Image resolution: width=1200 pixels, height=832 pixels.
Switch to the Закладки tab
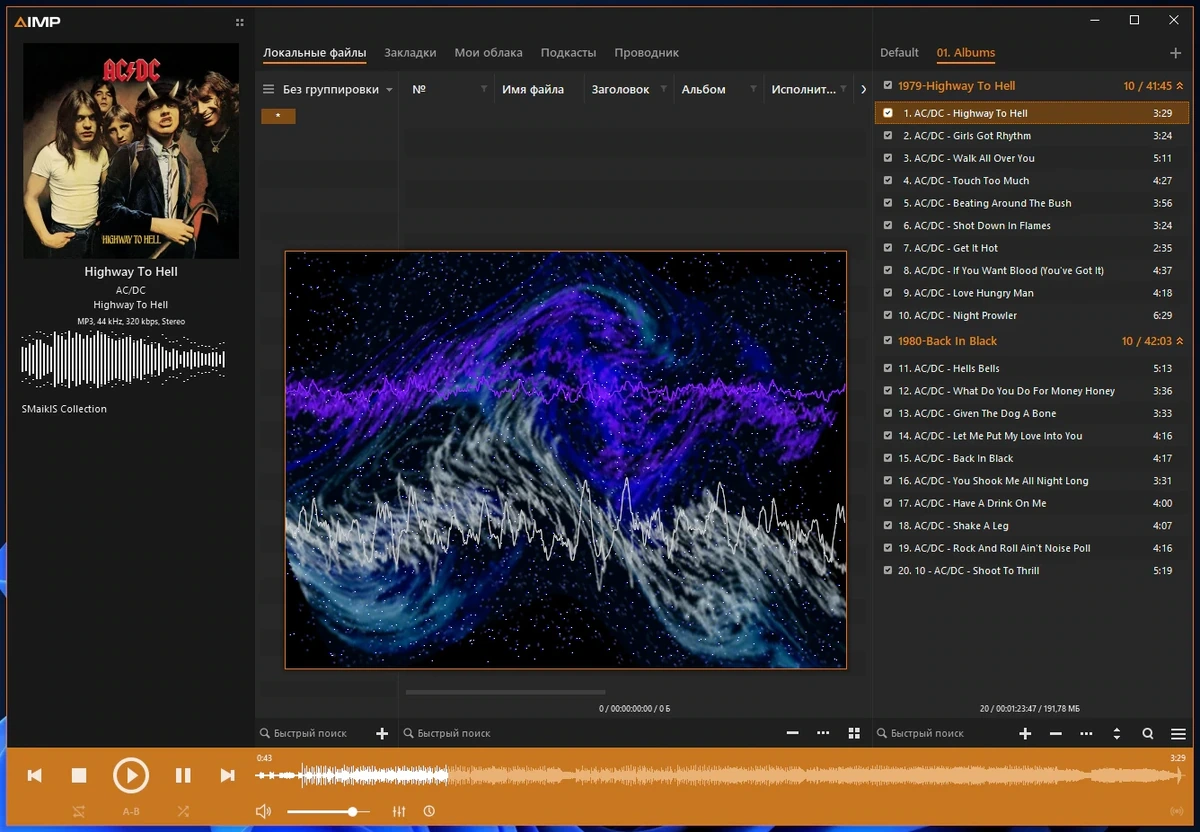point(410,53)
